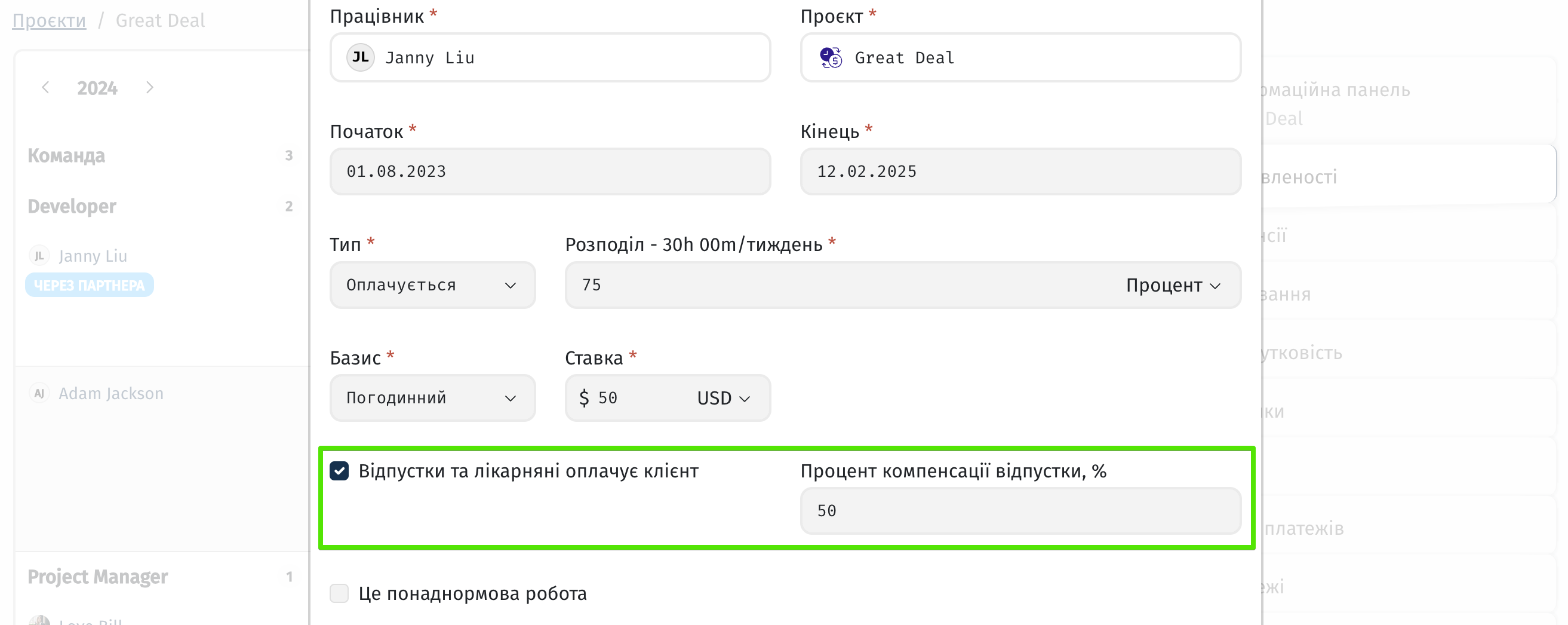Open the Базис Погодинний dropdown
The width and height of the screenshot is (1568, 625).
pos(432,398)
